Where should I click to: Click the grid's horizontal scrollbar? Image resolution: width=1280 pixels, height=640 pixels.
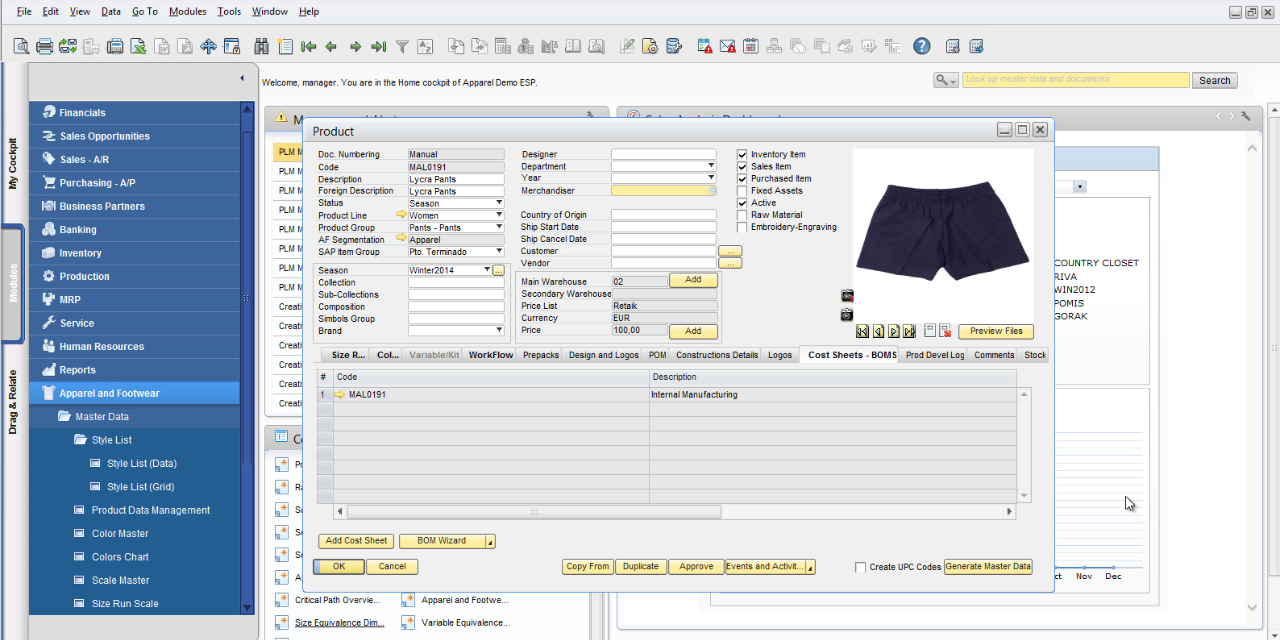533,512
